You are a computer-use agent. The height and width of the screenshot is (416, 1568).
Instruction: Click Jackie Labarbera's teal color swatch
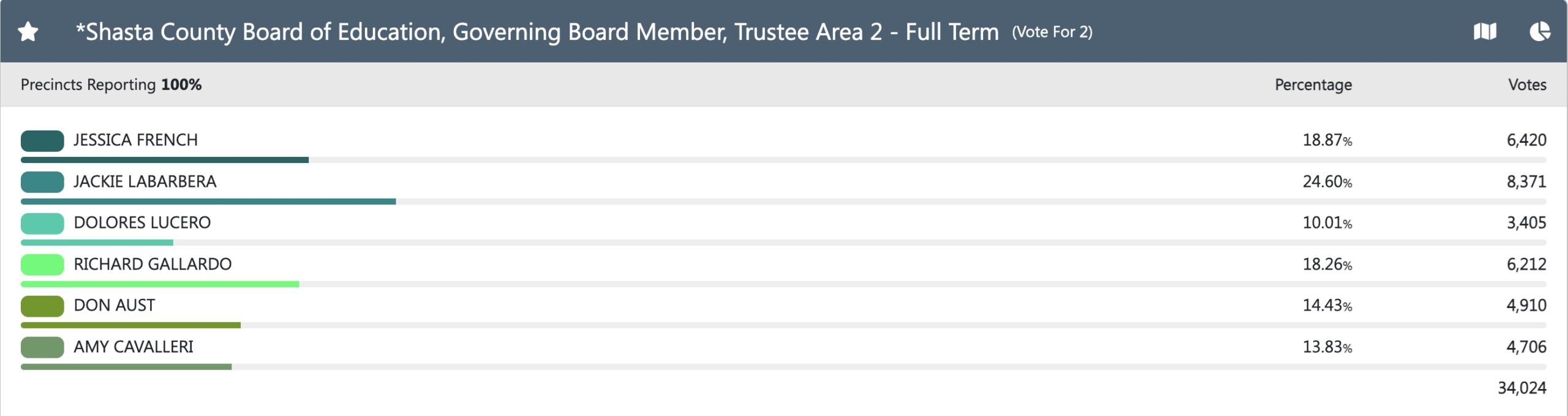pyautogui.click(x=42, y=182)
